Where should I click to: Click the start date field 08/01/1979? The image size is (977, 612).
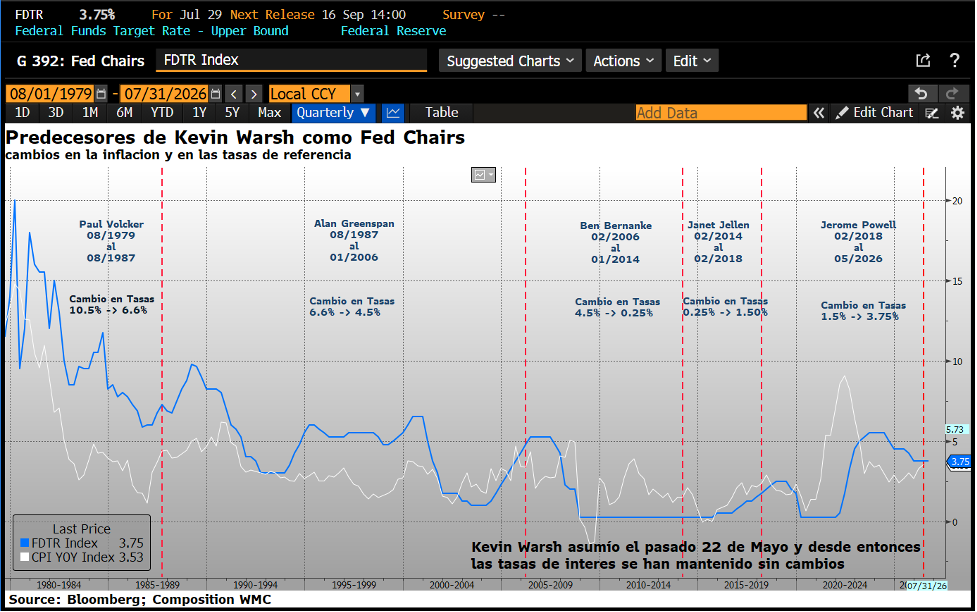(x=50, y=93)
